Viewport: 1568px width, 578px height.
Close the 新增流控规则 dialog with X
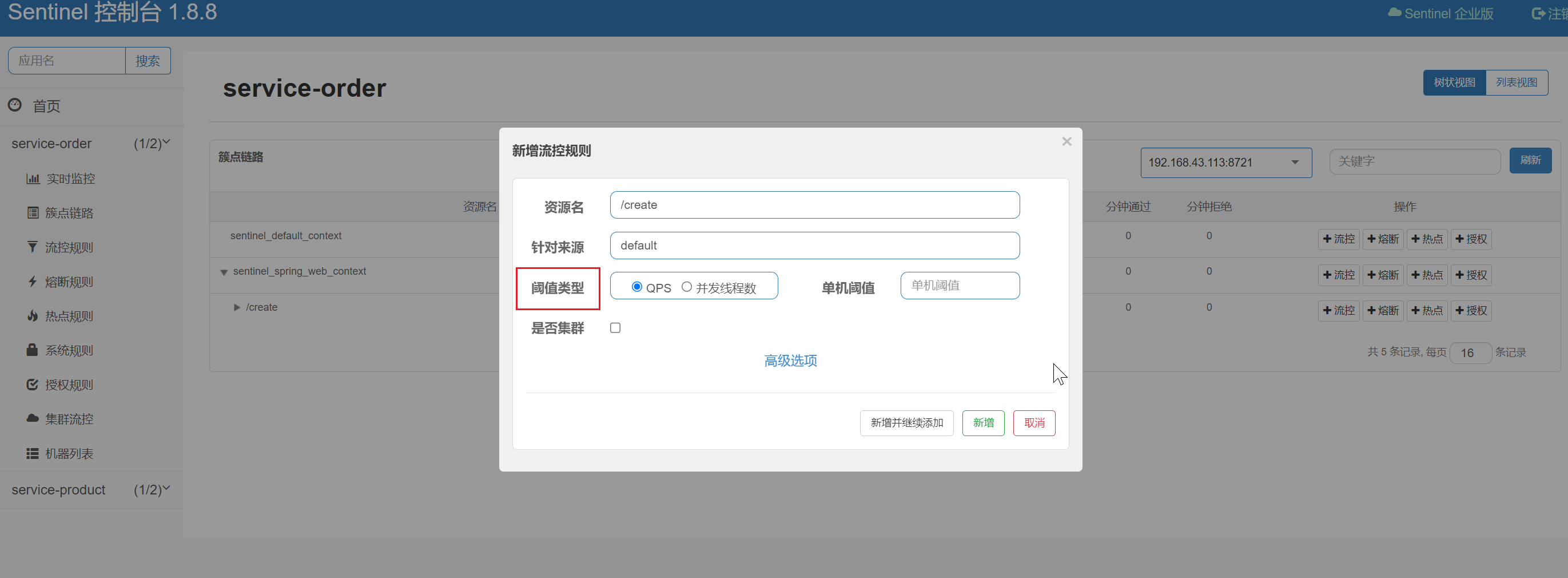point(1066,141)
